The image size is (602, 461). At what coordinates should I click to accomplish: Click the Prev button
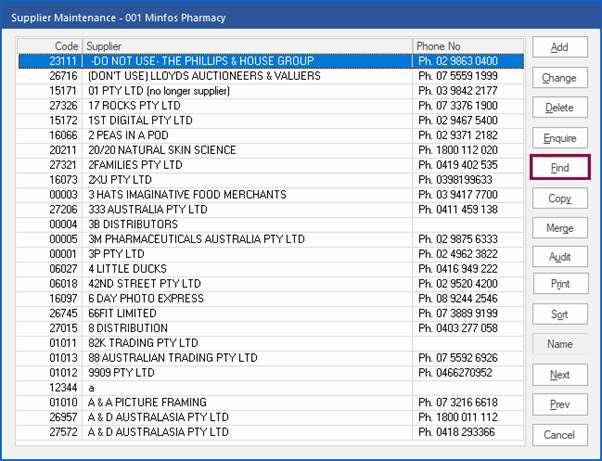click(x=560, y=404)
